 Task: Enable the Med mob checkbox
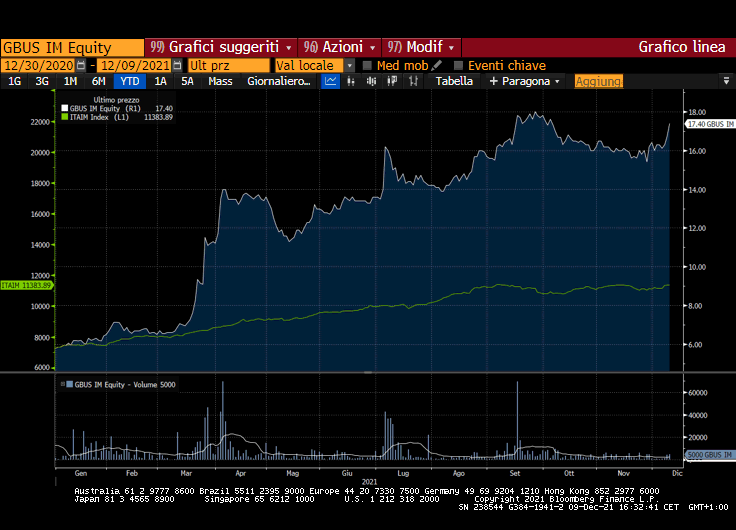click(367, 65)
